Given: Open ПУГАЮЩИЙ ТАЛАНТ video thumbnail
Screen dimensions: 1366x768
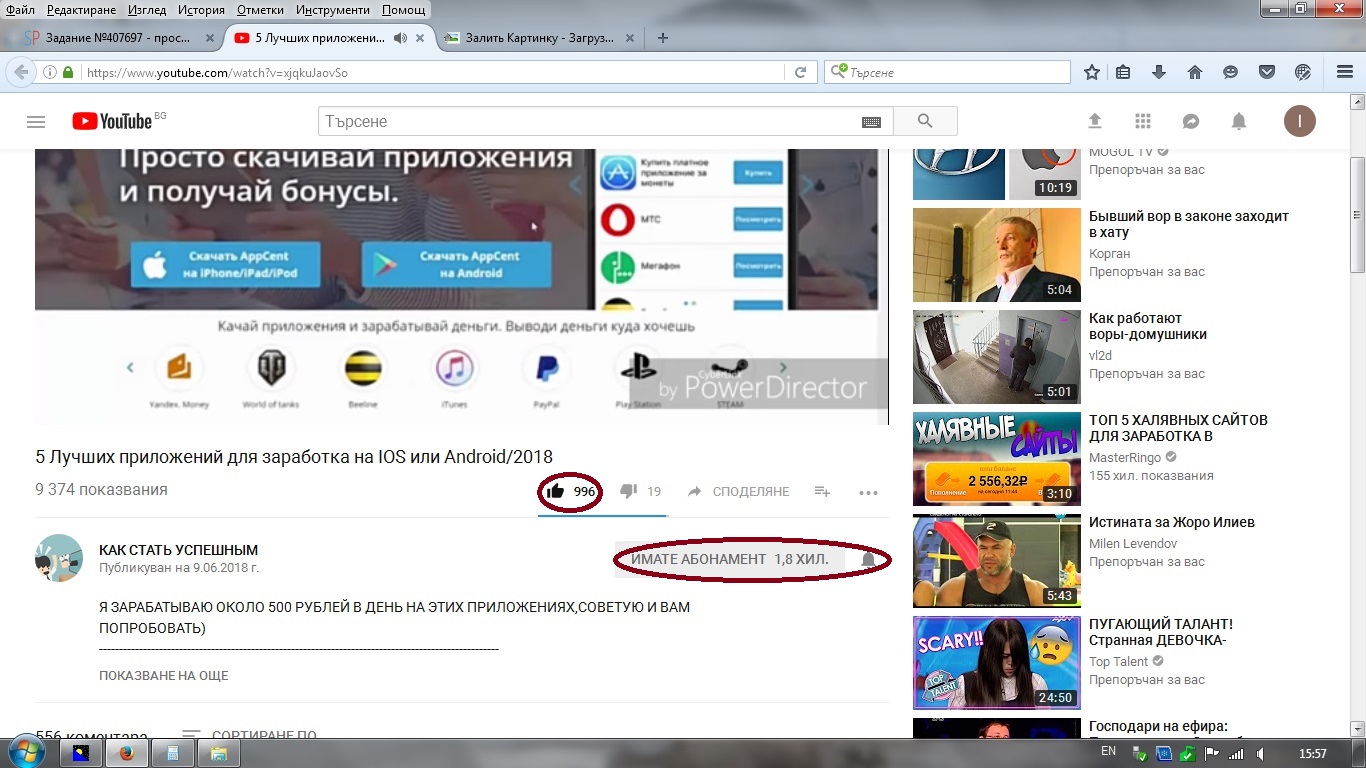Looking at the screenshot, I should [x=997, y=663].
